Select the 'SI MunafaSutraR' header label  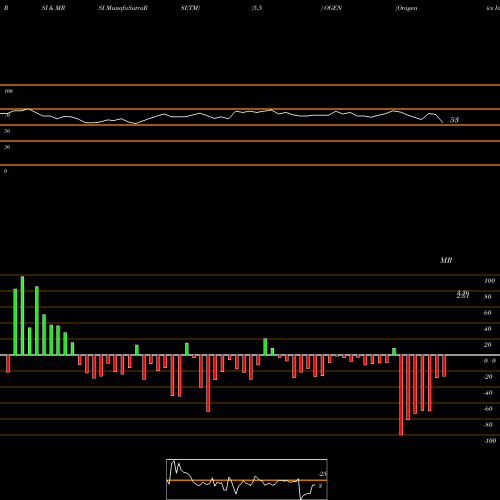coord(123,8)
